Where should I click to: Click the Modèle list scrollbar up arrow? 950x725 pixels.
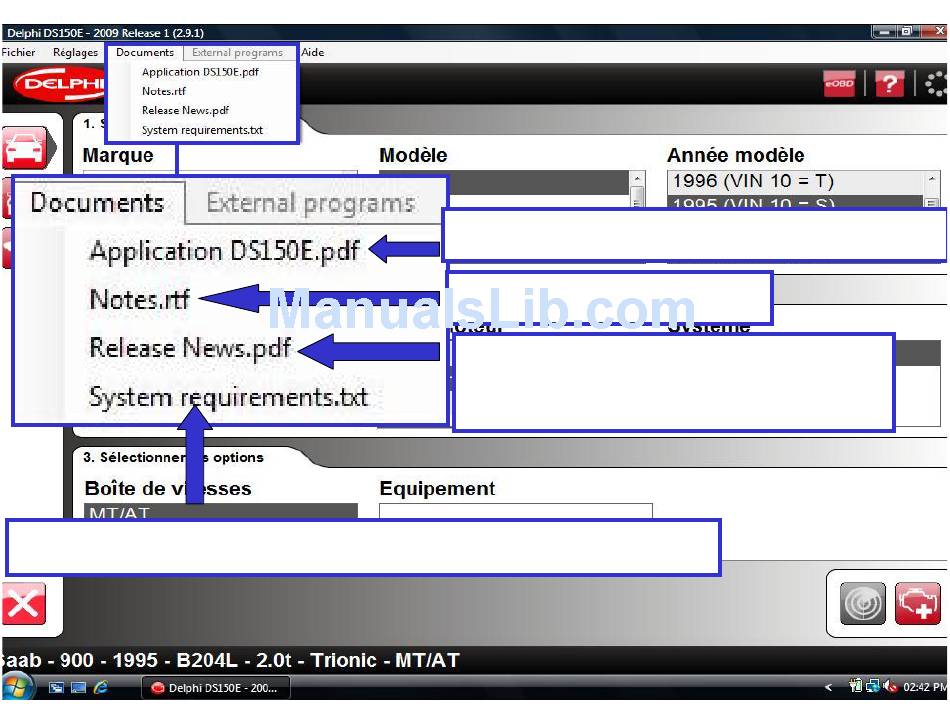[x=637, y=179]
